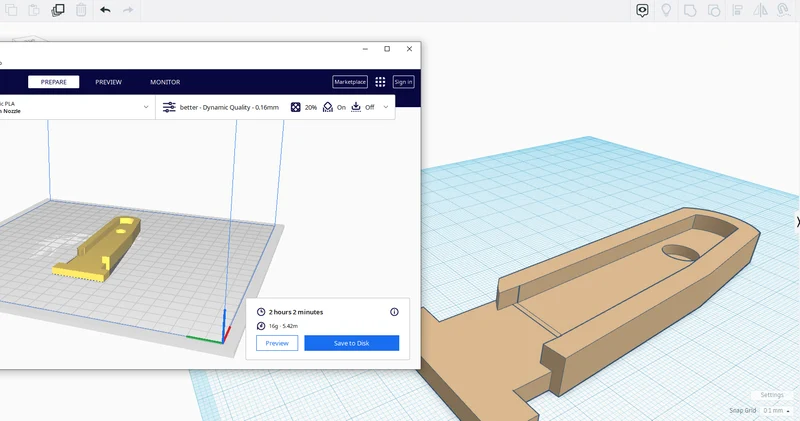Toggle the adhesion setting showing Off
The height and width of the screenshot is (421, 800).
coord(363,107)
